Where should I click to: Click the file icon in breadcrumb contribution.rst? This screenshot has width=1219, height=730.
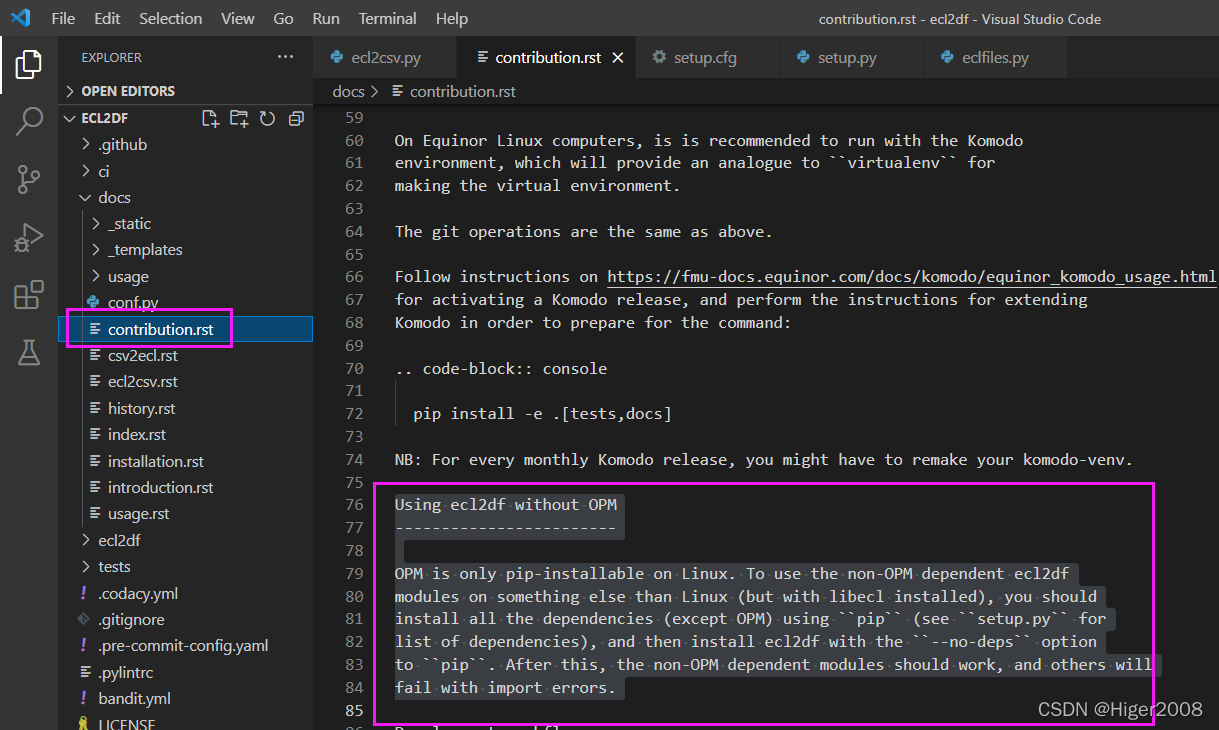(x=397, y=91)
